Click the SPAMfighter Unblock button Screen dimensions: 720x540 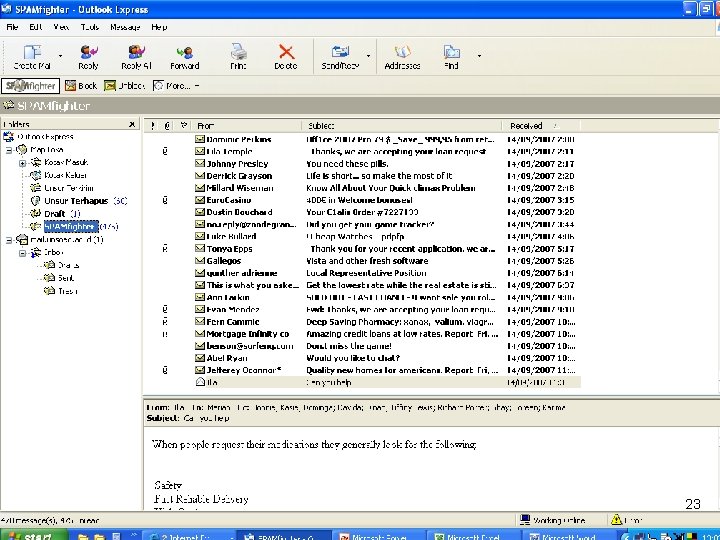click(124, 86)
